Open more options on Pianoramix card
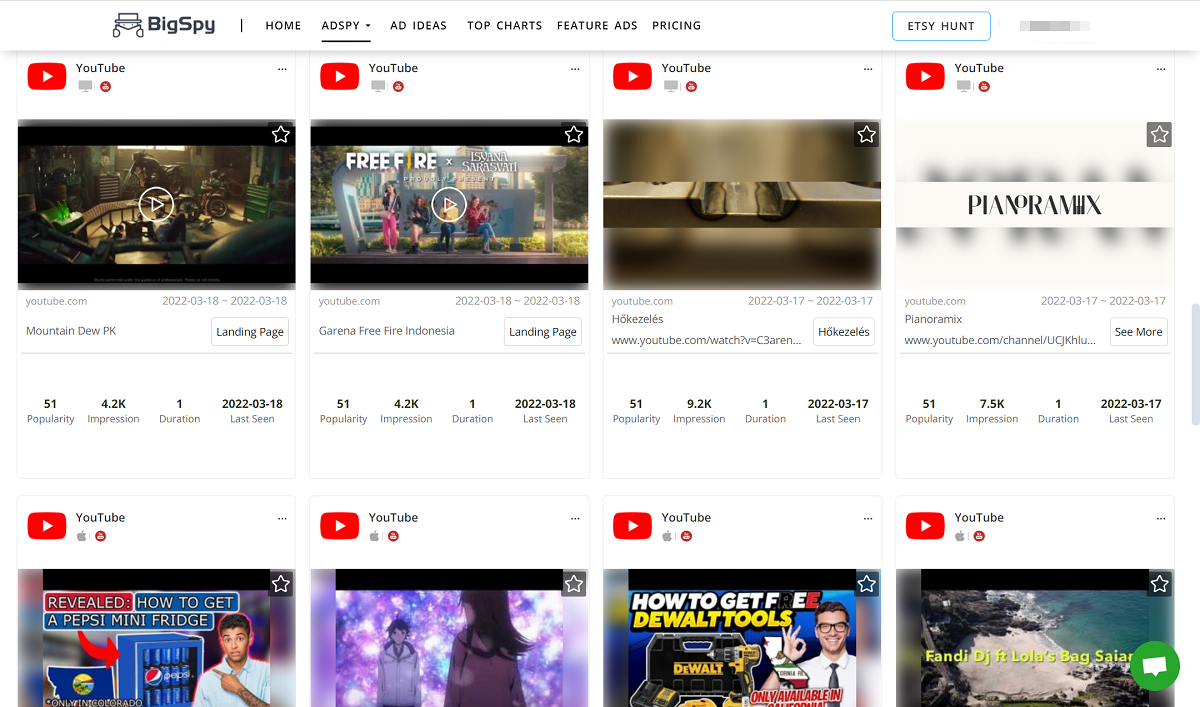This screenshot has height=707, width=1200. point(1161,69)
